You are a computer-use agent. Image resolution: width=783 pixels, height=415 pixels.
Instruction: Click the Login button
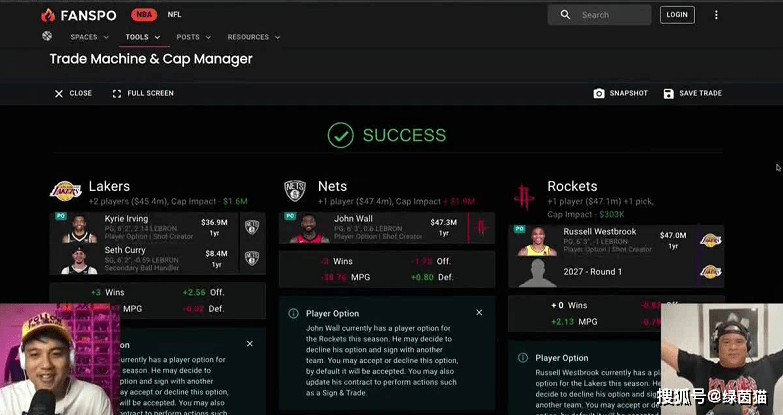pos(677,15)
